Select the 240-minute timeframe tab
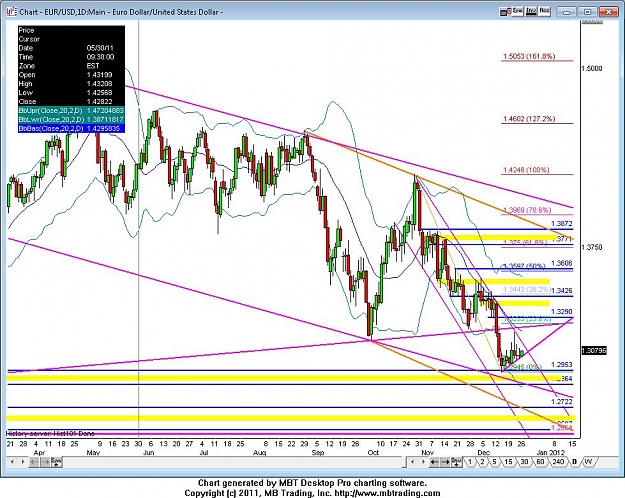Screen dimensions: 625x498 (x=558, y=462)
